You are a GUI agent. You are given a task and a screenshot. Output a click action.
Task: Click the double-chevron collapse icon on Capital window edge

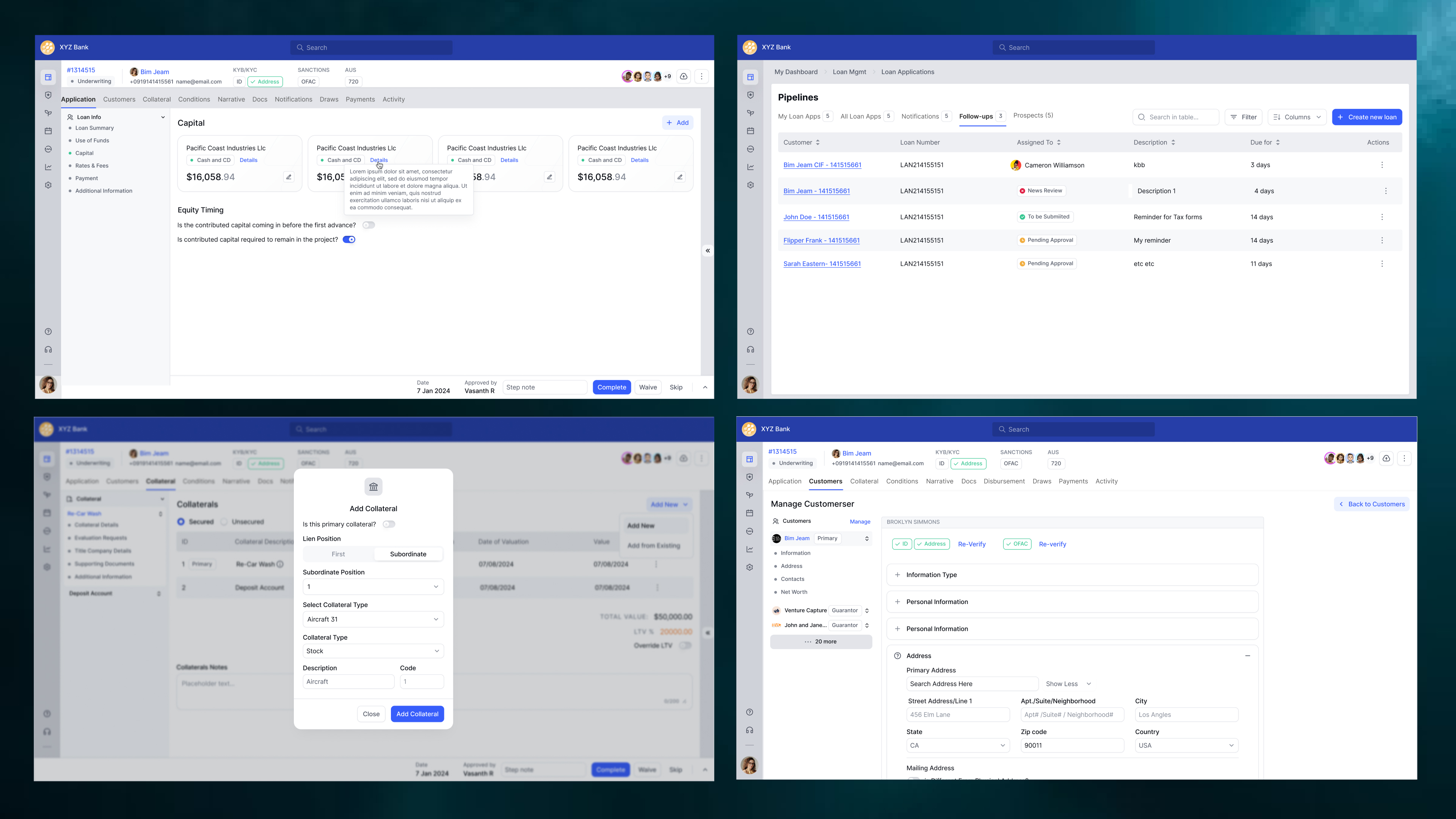[708, 250]
